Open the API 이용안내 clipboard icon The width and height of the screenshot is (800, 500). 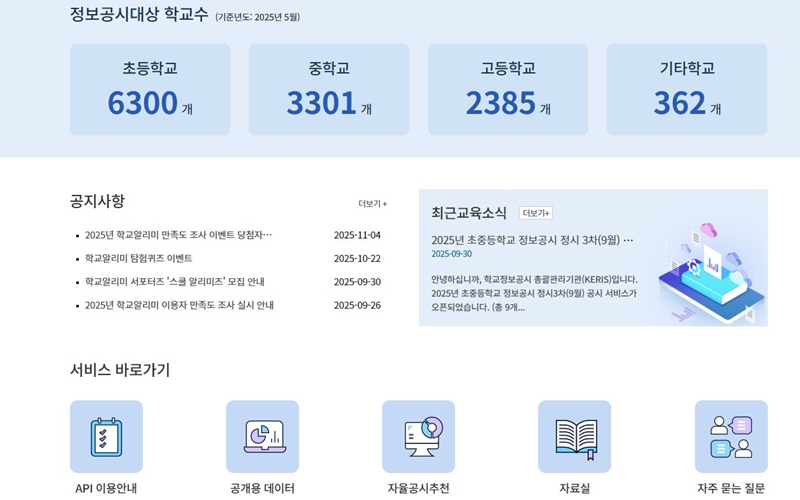(x=106, y=436)
